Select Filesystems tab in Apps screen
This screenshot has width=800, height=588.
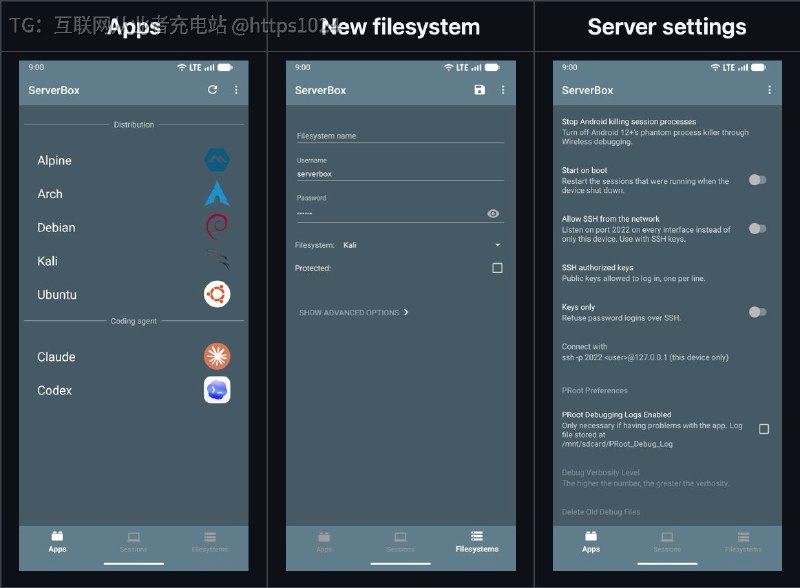pos(210,542)
